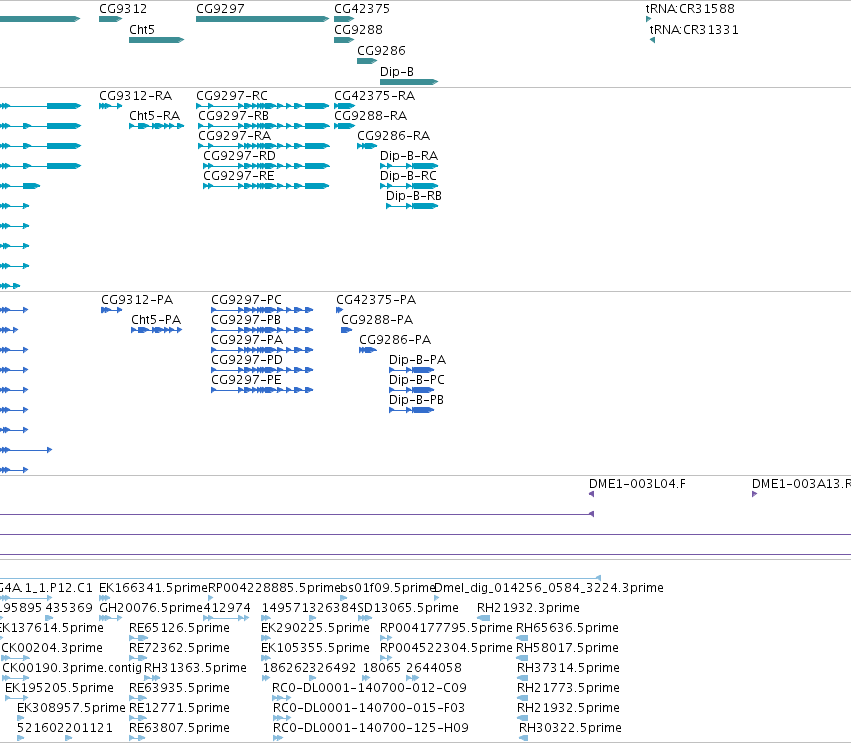Click the CG42375 gene label

pyautogui.click(x=362, y=9)
